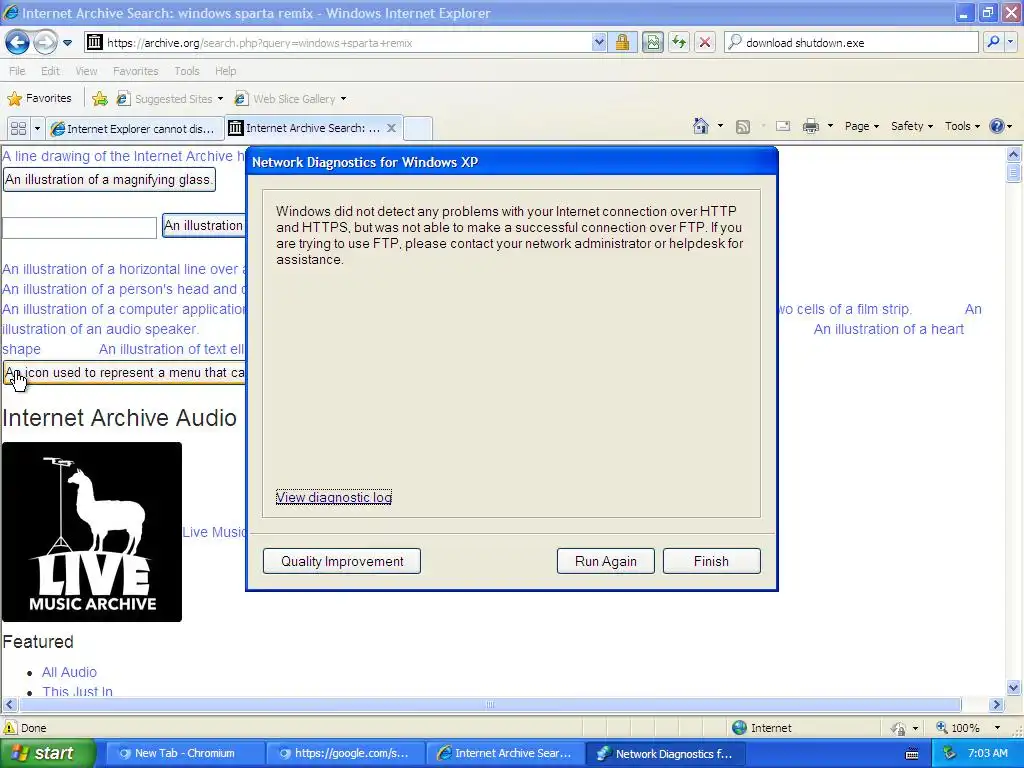Viewport: 1024px width, 768px height.
Task: Click the horizontal scrollbar right arrow
Action: point(997,705)
